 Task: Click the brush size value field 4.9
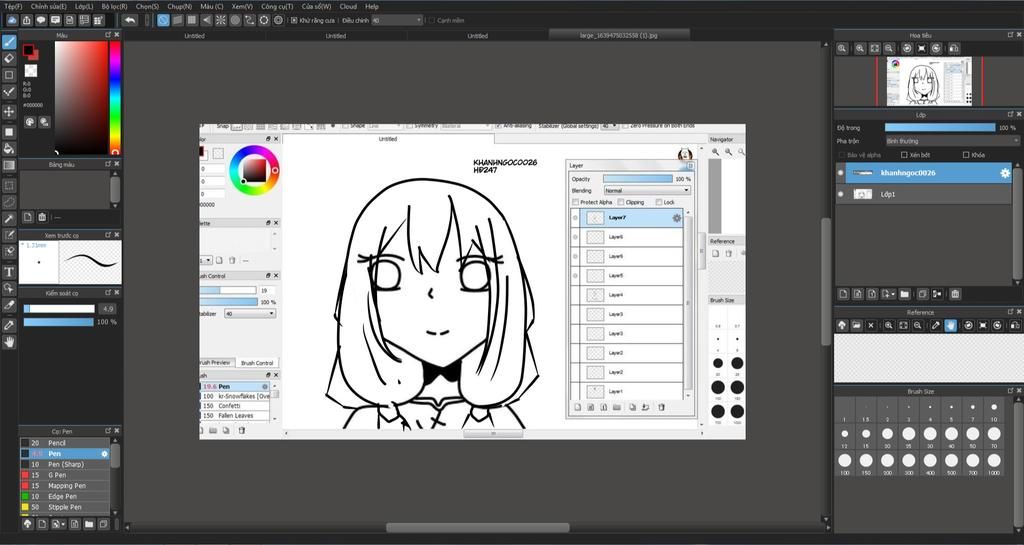click(x=107, y=309)
